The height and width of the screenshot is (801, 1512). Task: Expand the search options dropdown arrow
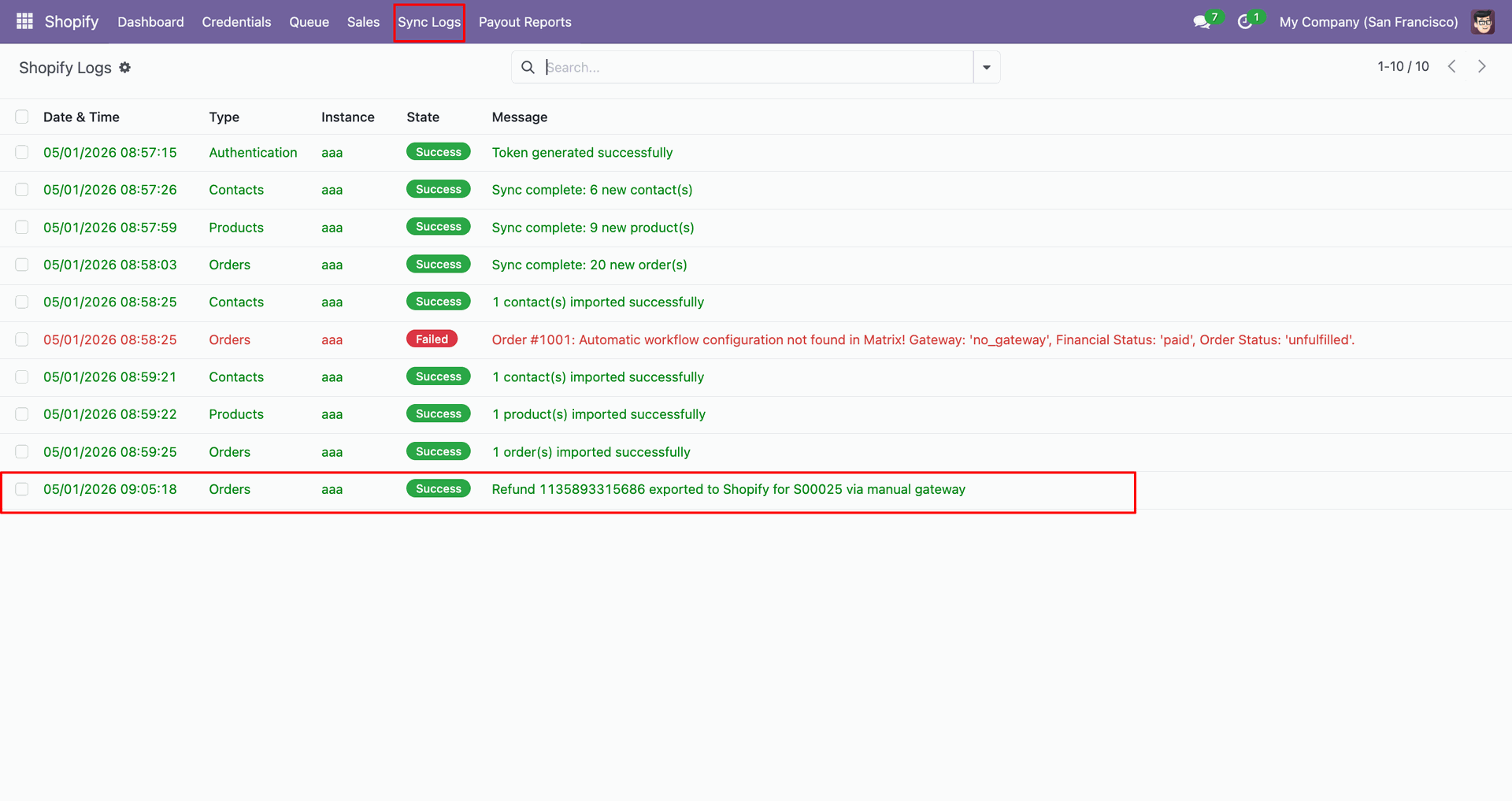point(987,67)
